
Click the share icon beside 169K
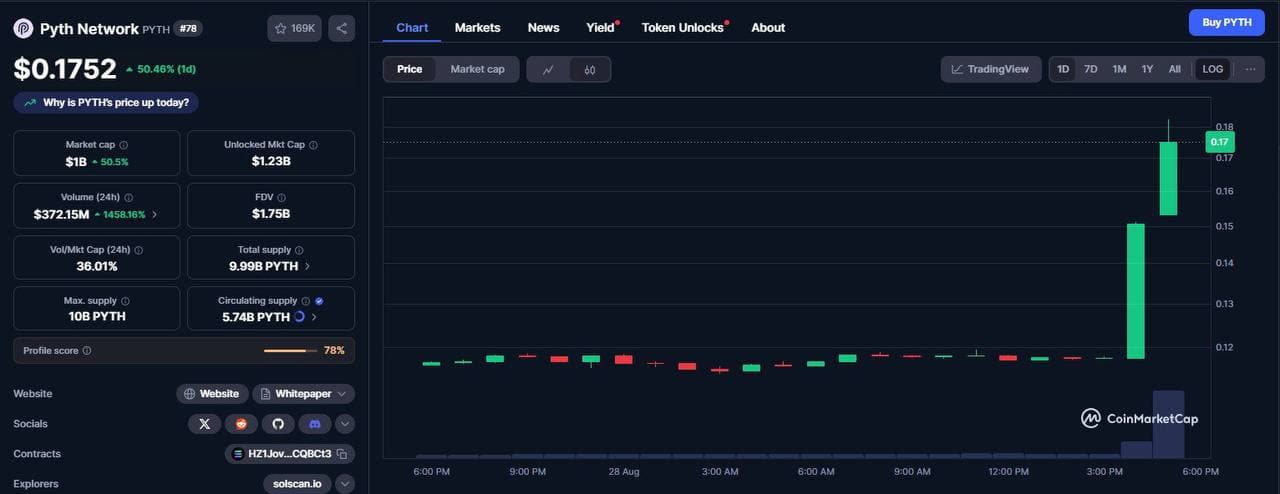click(342, 28)
